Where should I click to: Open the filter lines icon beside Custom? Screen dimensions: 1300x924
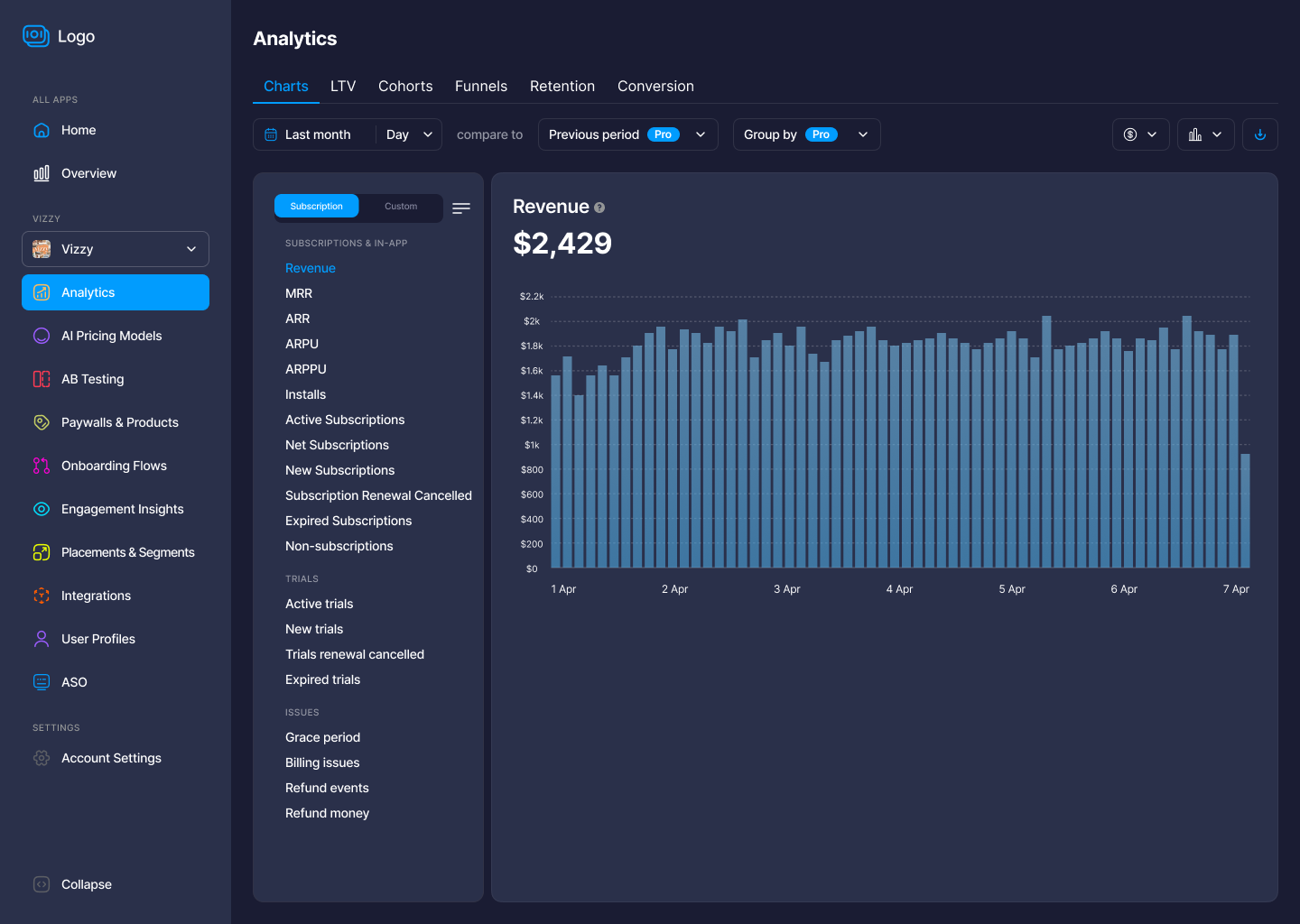(x=461, y=208)
